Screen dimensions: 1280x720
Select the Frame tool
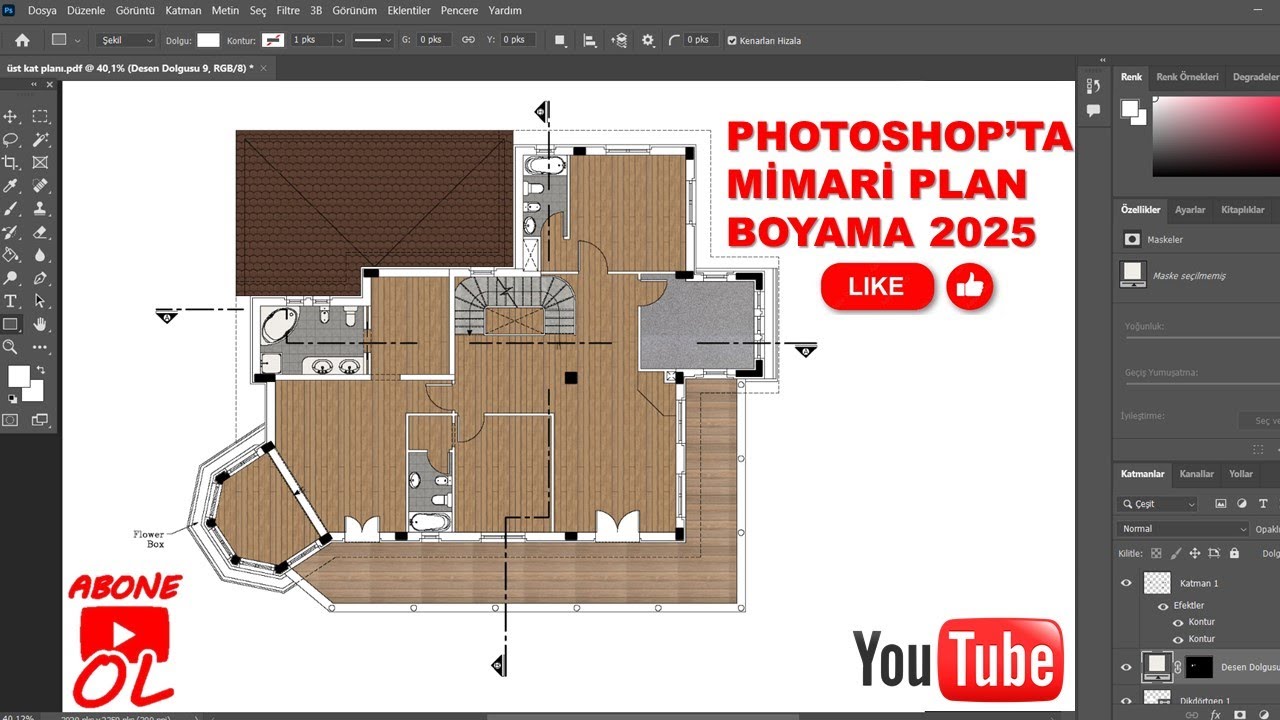pos(40,163)
